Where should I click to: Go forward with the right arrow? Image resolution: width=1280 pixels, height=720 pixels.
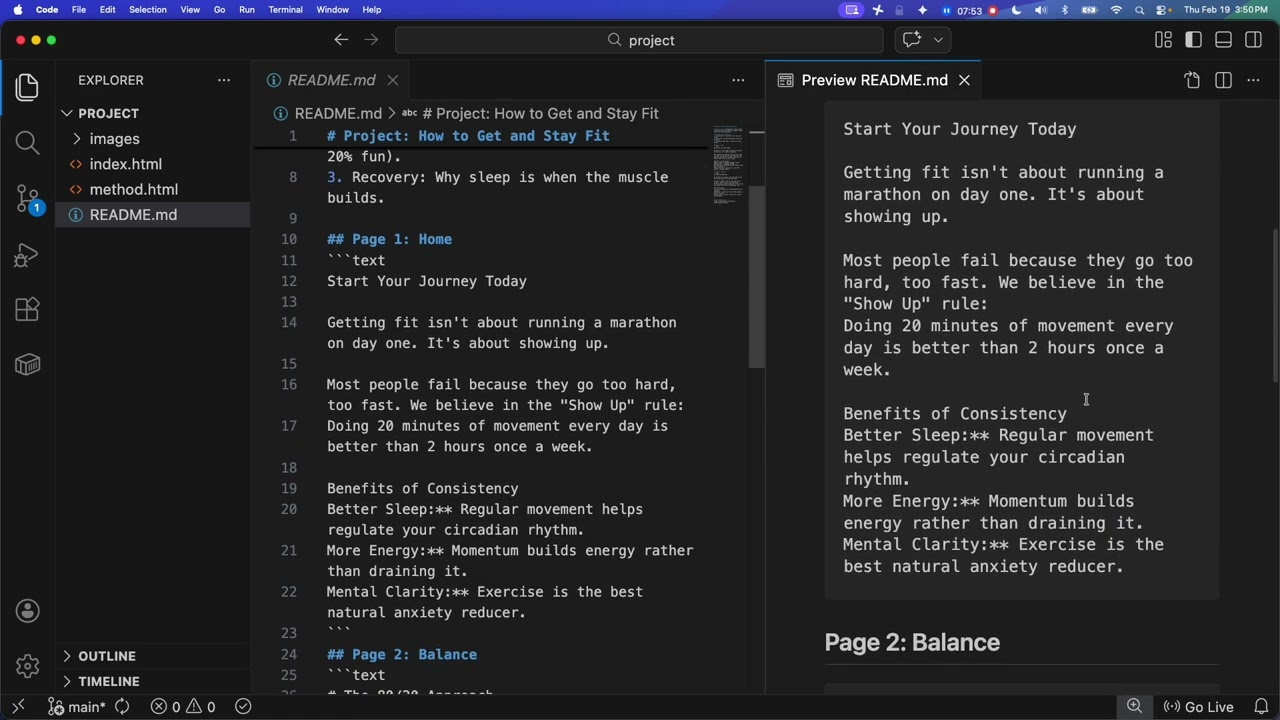coord(371,40)
